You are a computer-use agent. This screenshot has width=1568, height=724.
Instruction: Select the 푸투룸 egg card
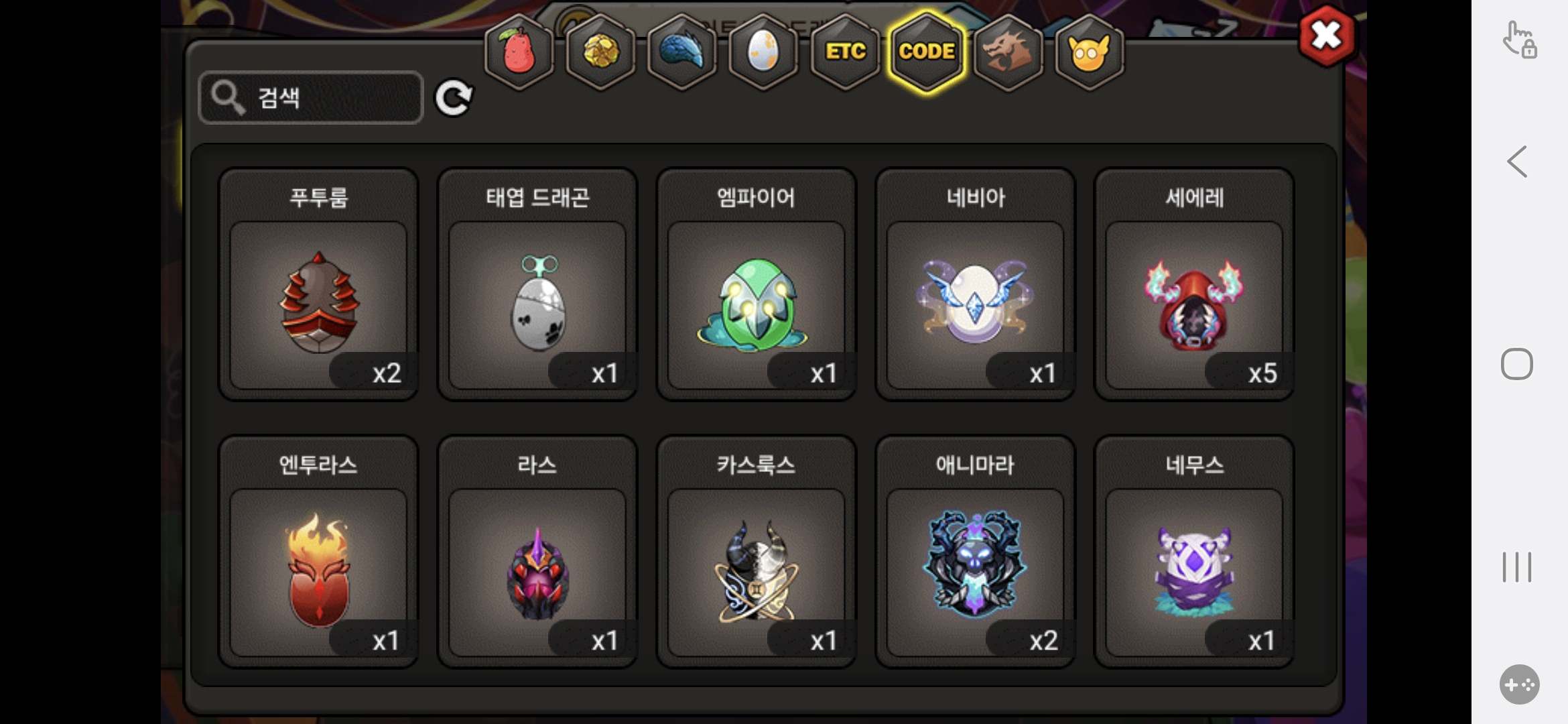point(319,284)
